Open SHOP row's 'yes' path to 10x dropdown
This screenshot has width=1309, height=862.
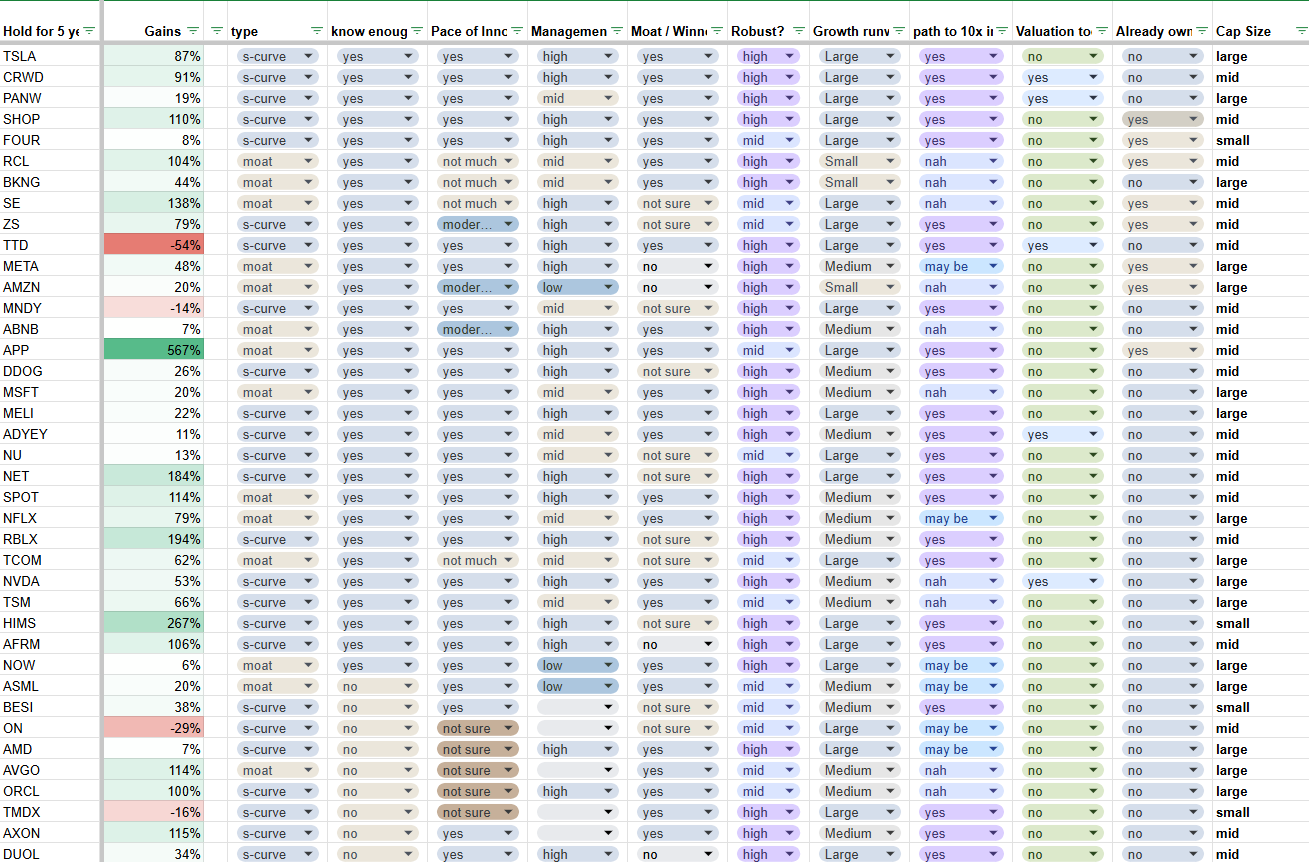point(961,119)
